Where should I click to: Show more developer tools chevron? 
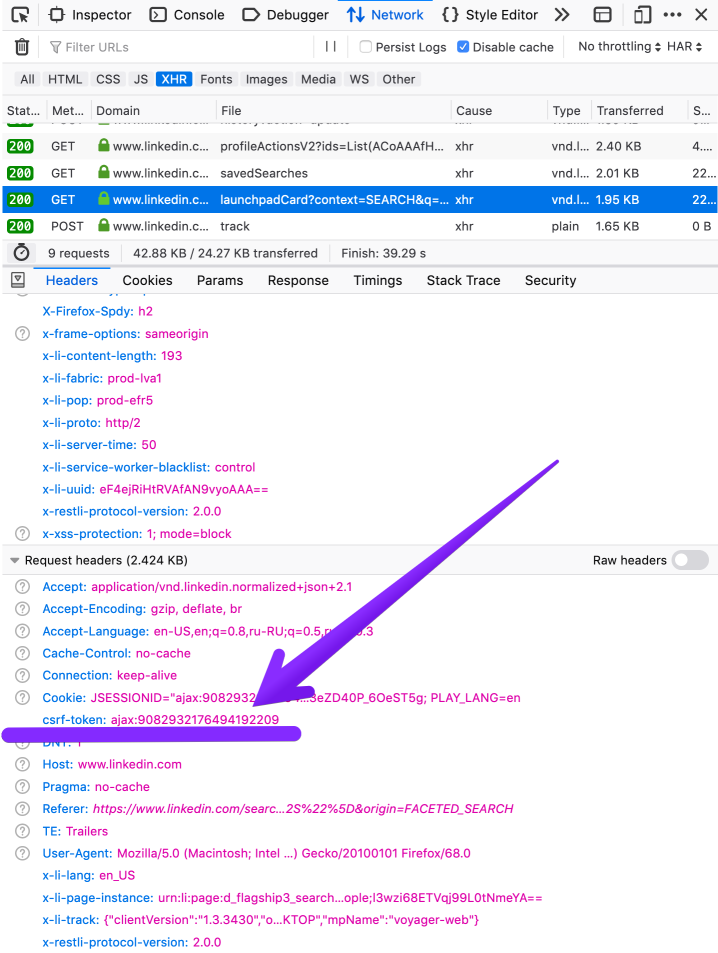tap(562, 15)
